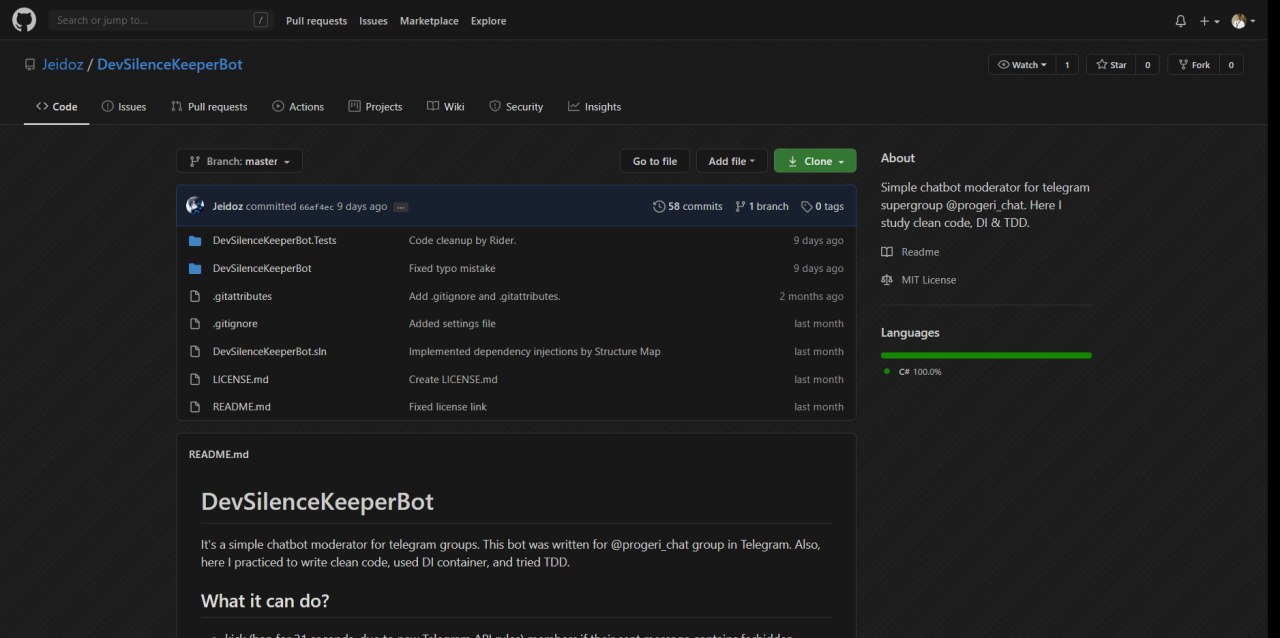Expand the Add file dropdown
The height and width of the screenshot is (638, 1280).
point(732,161)
